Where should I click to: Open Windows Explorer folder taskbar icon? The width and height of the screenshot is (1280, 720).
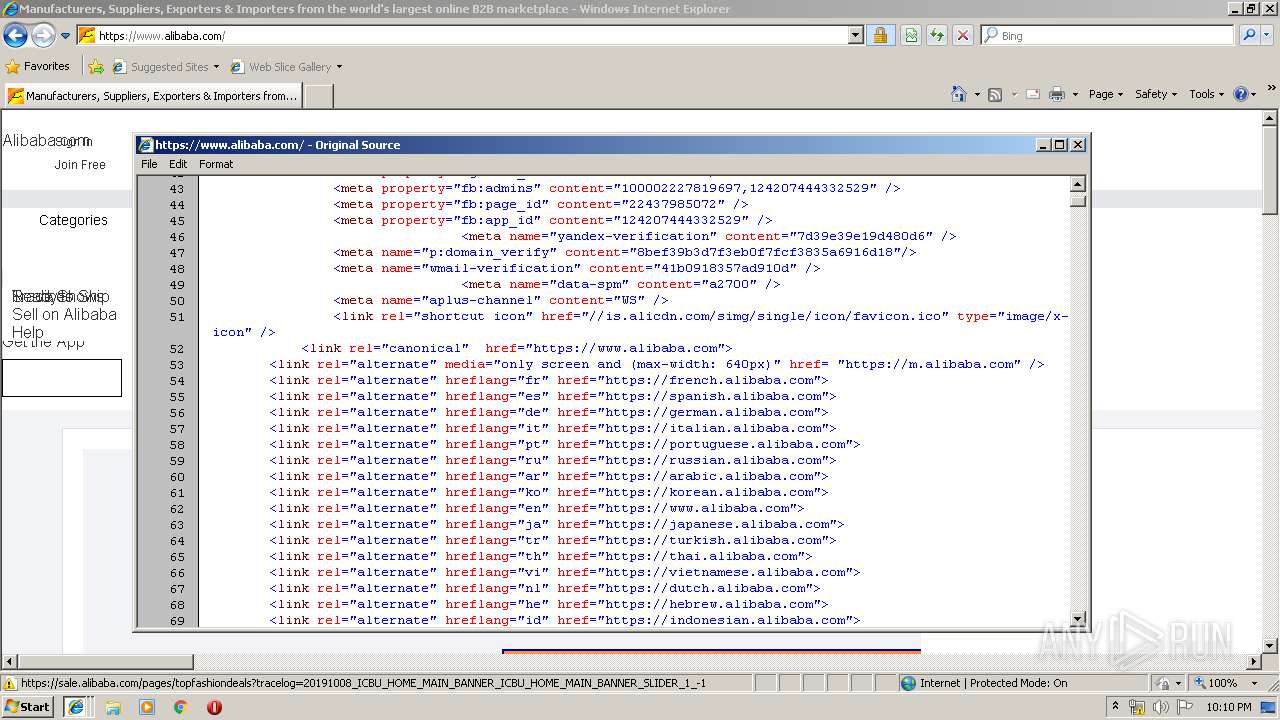tap(113, 707)
